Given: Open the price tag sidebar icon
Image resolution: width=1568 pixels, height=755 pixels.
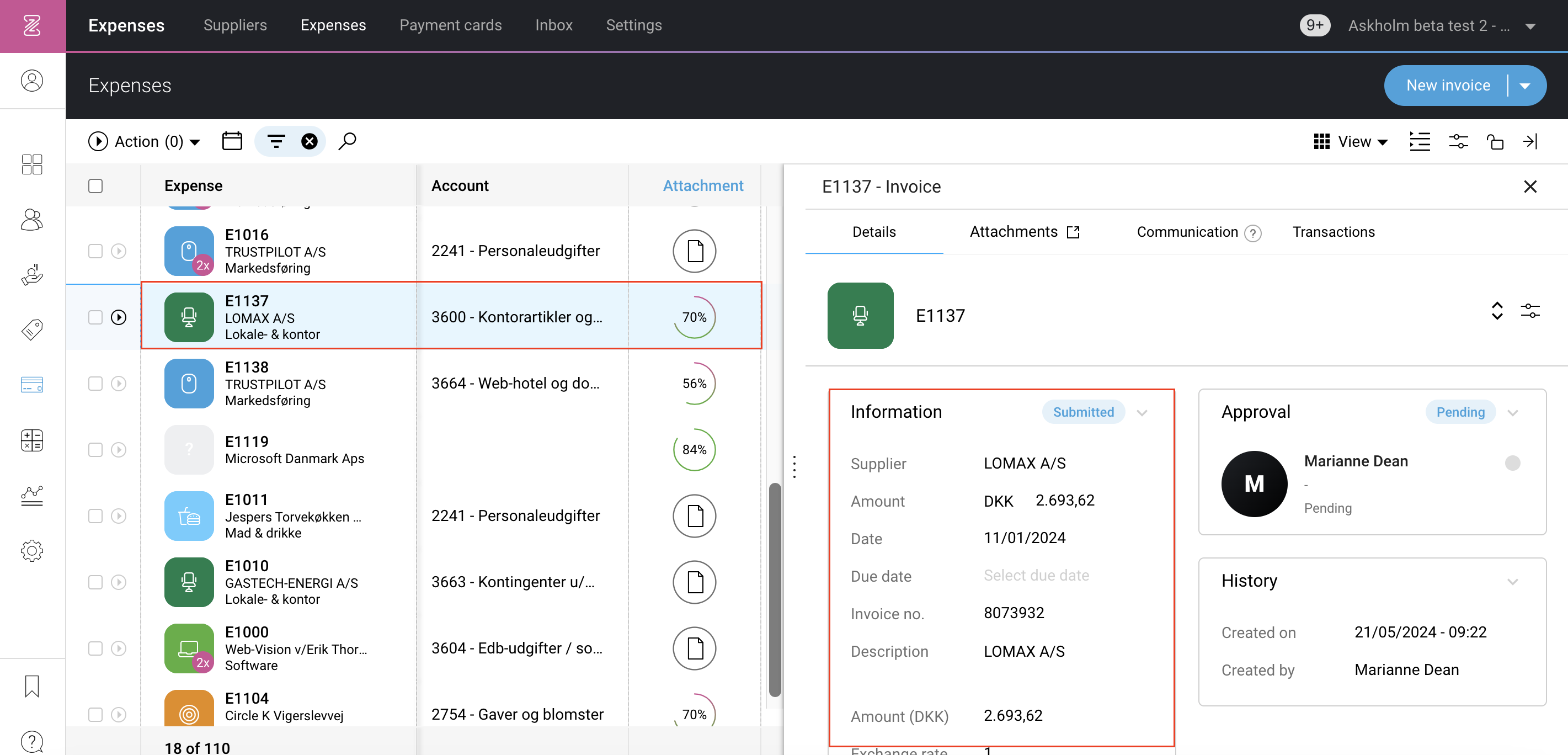Looking at the screenshot, I should pyautogui.click(x=31, y=329).
